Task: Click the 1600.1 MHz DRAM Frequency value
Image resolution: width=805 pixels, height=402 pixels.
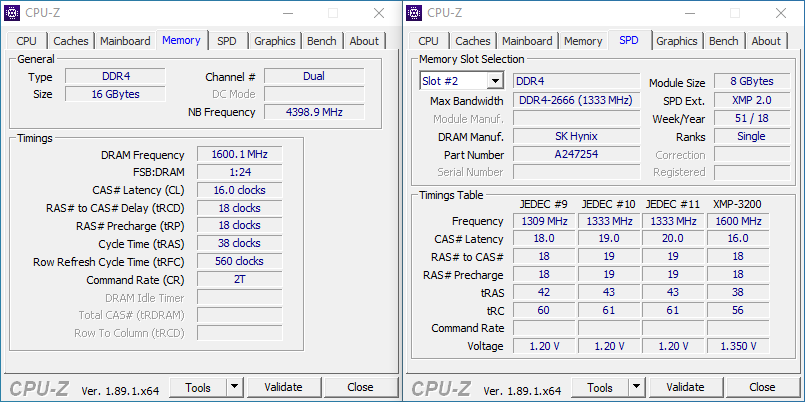Action: 240,155
